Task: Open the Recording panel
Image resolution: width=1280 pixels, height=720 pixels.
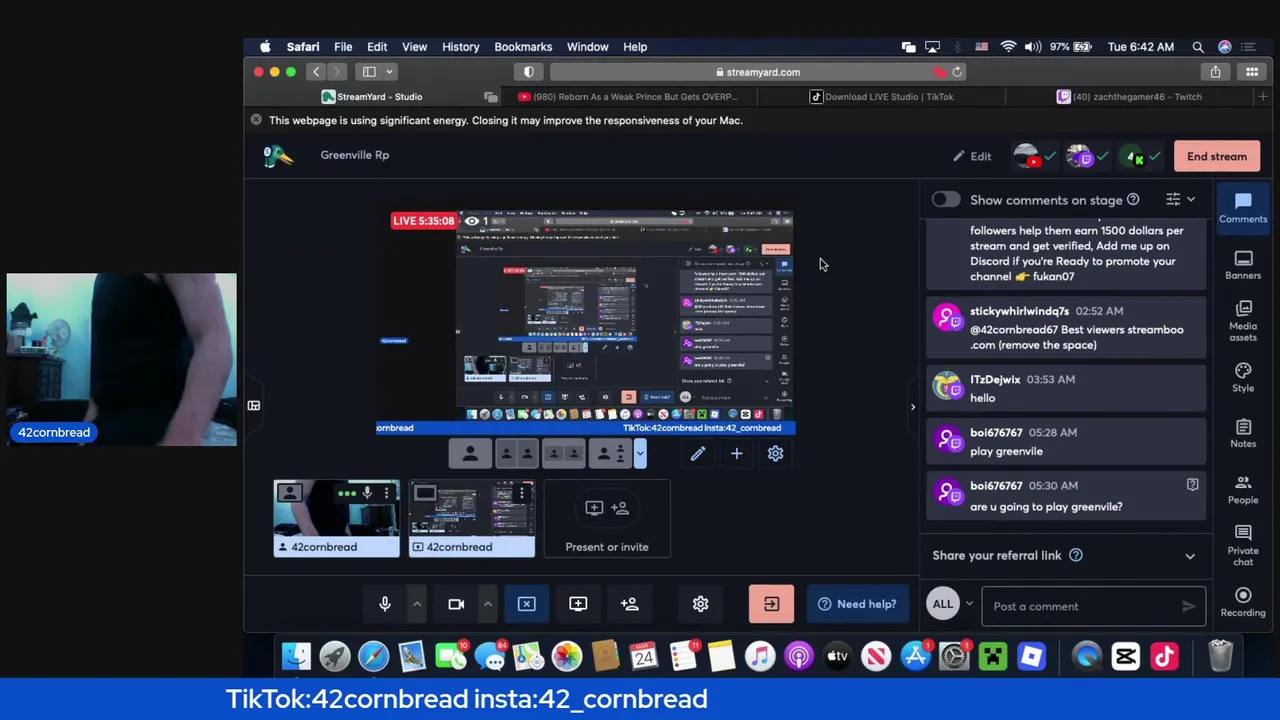Action: (x=1243, y=603)
